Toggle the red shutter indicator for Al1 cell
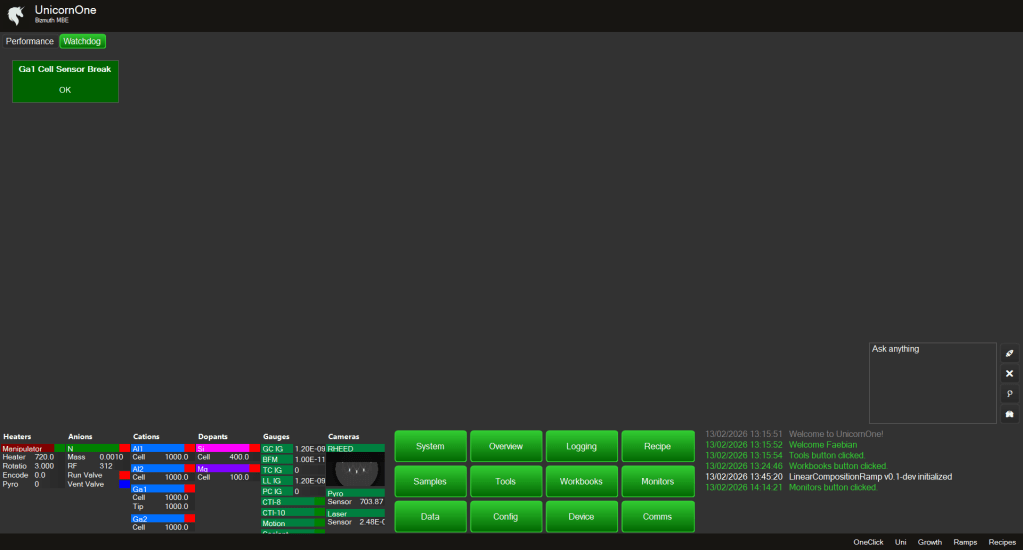1023x550 pixels. tap(189, 449)
